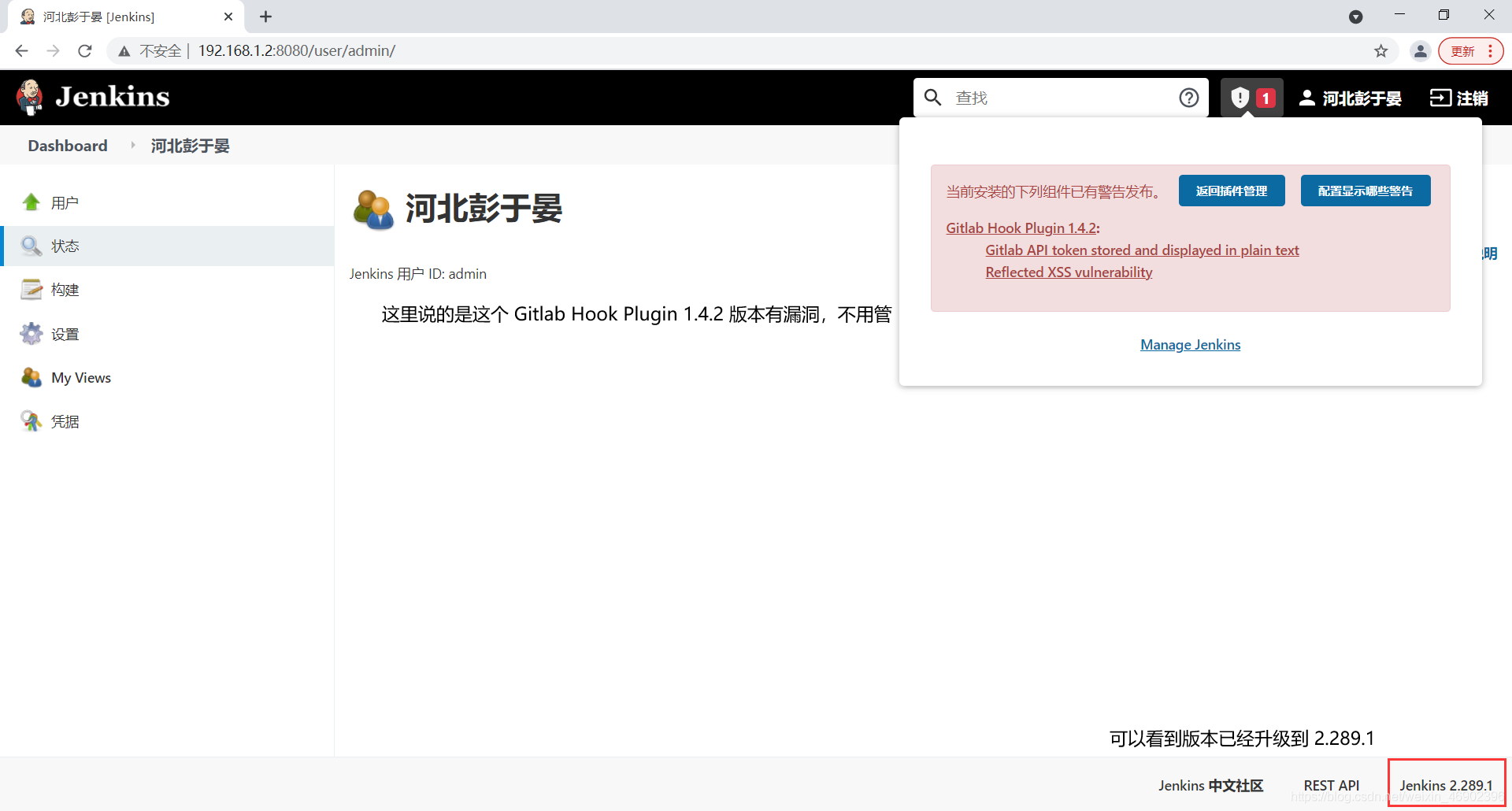This screenshot has height=811, width=1512.
Task: Bookmark this page with the star icon
Action: point(1380,50)
